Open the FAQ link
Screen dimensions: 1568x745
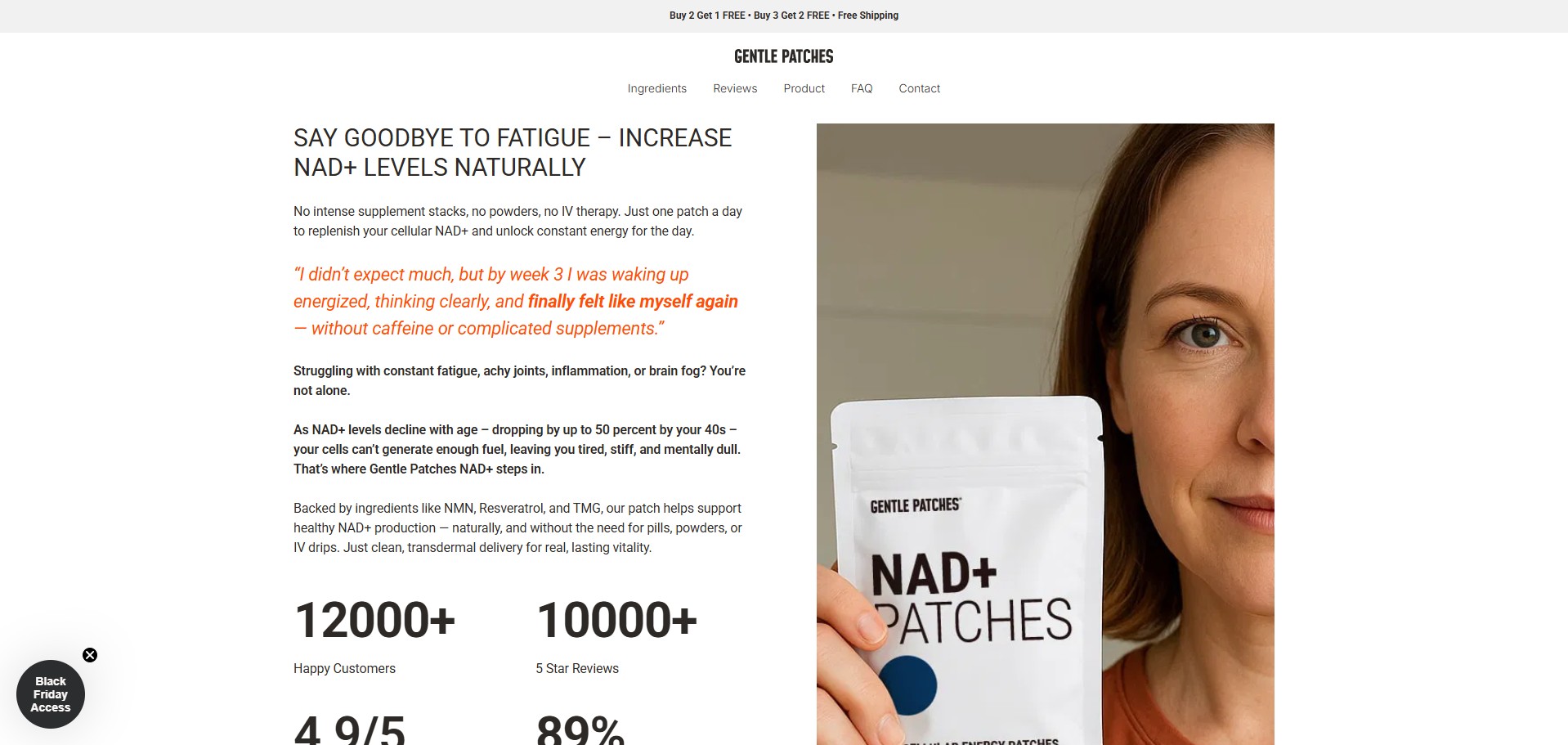(x=862, y=88)
